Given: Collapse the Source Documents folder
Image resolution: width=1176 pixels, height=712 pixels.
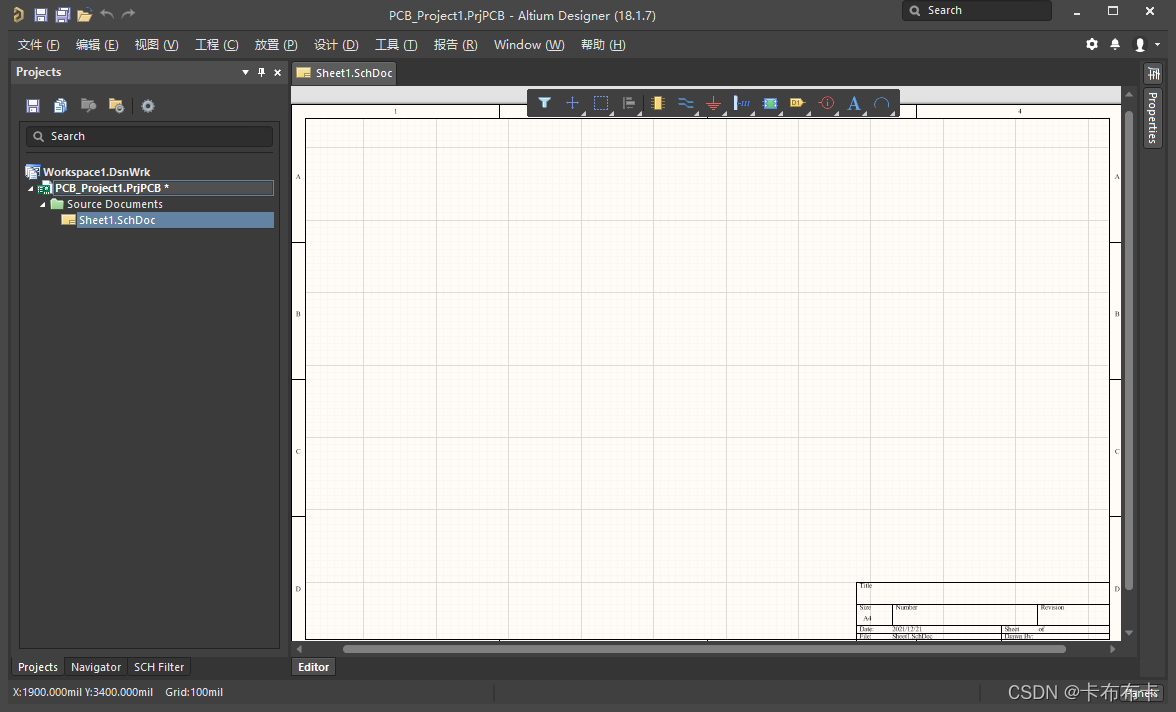Looking at the screenshot, I should tap(43, 204).
